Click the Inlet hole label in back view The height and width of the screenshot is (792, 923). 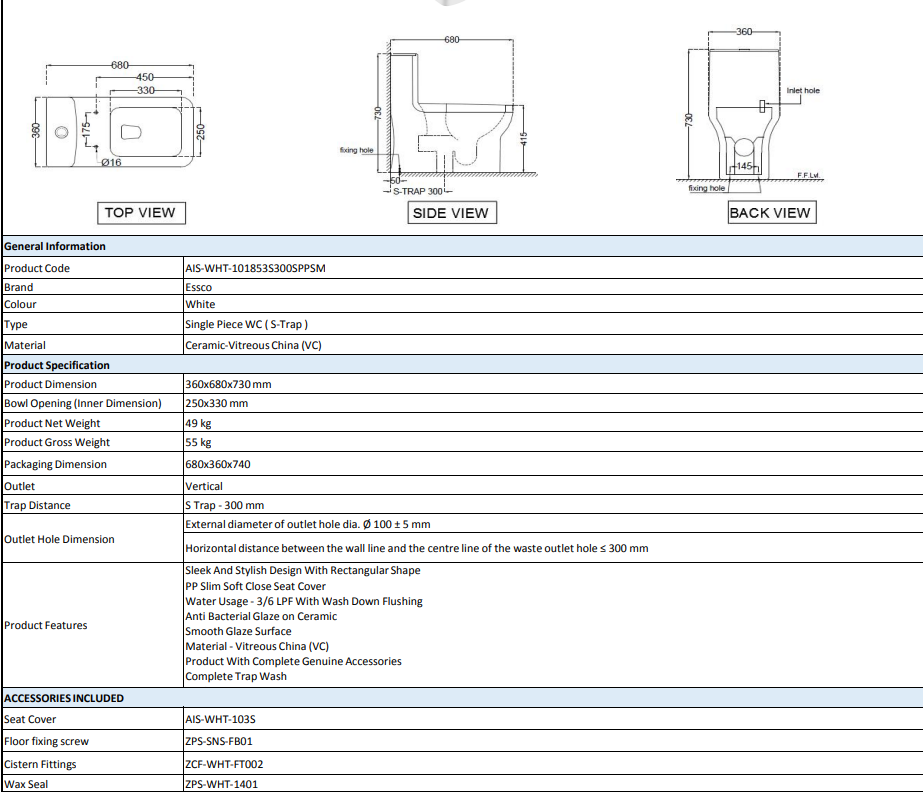click(x=803, y=91)
